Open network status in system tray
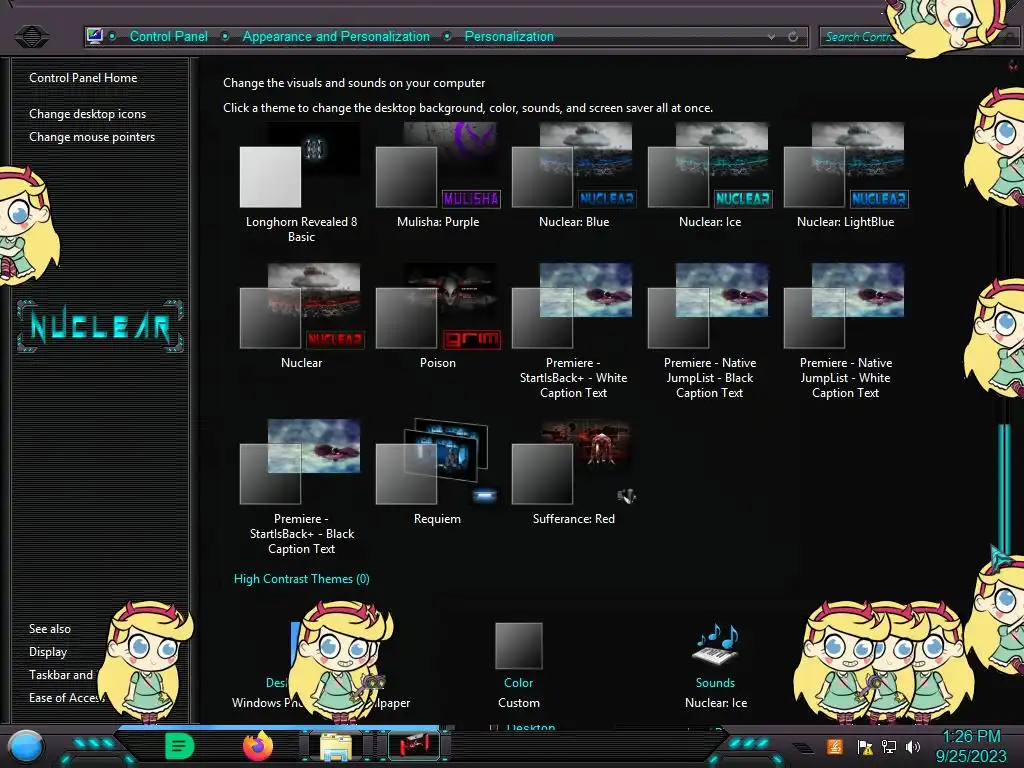The height and width of the screenshot is (768, 1024). click(x=889, y=746)
